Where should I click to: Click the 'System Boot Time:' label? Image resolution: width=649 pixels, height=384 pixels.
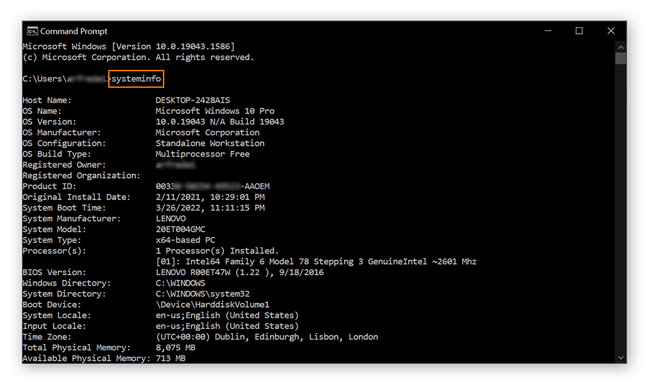[64, 208]
